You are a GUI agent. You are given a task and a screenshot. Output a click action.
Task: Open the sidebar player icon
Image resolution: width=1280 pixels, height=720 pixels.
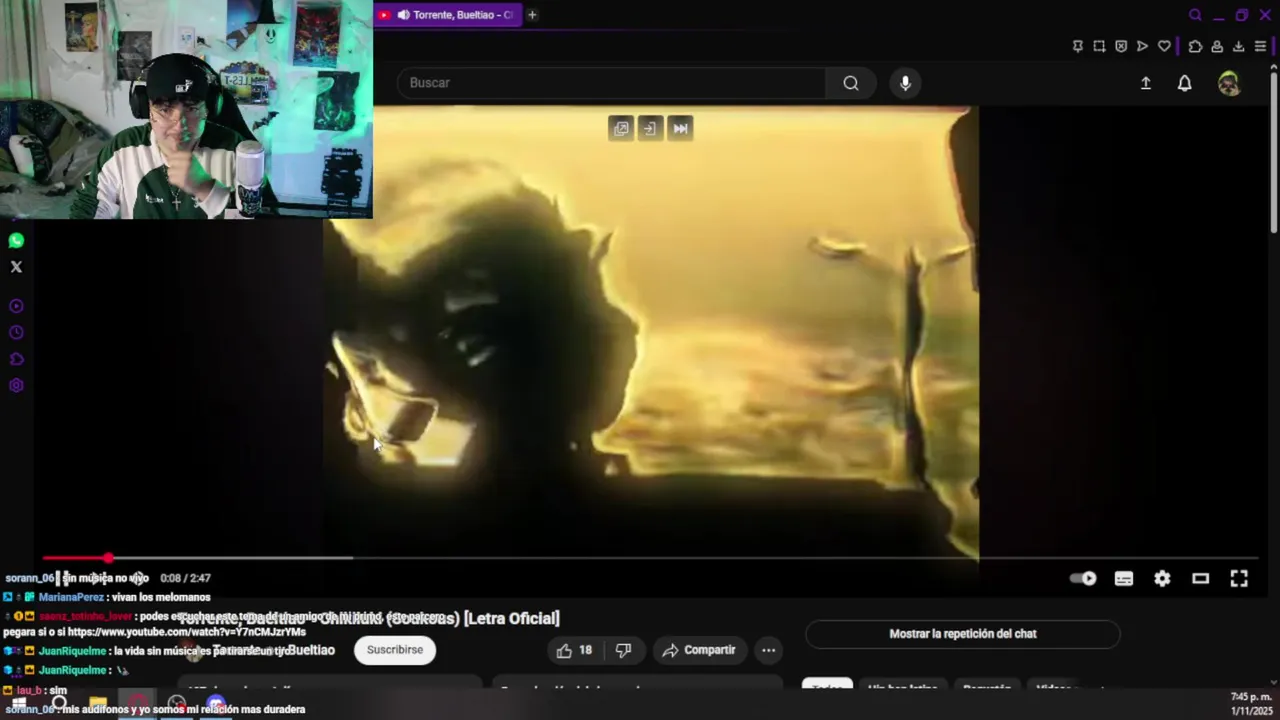[x=16, y=306]
